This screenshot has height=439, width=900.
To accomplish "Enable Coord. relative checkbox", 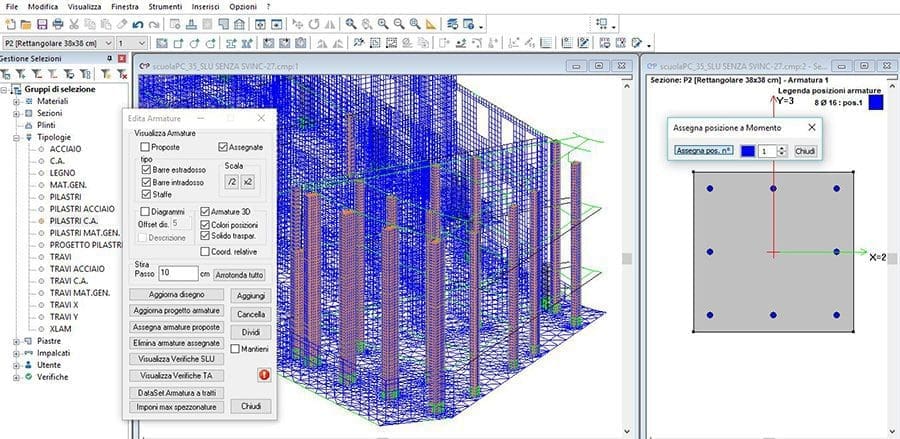I will tap(205, 251).
